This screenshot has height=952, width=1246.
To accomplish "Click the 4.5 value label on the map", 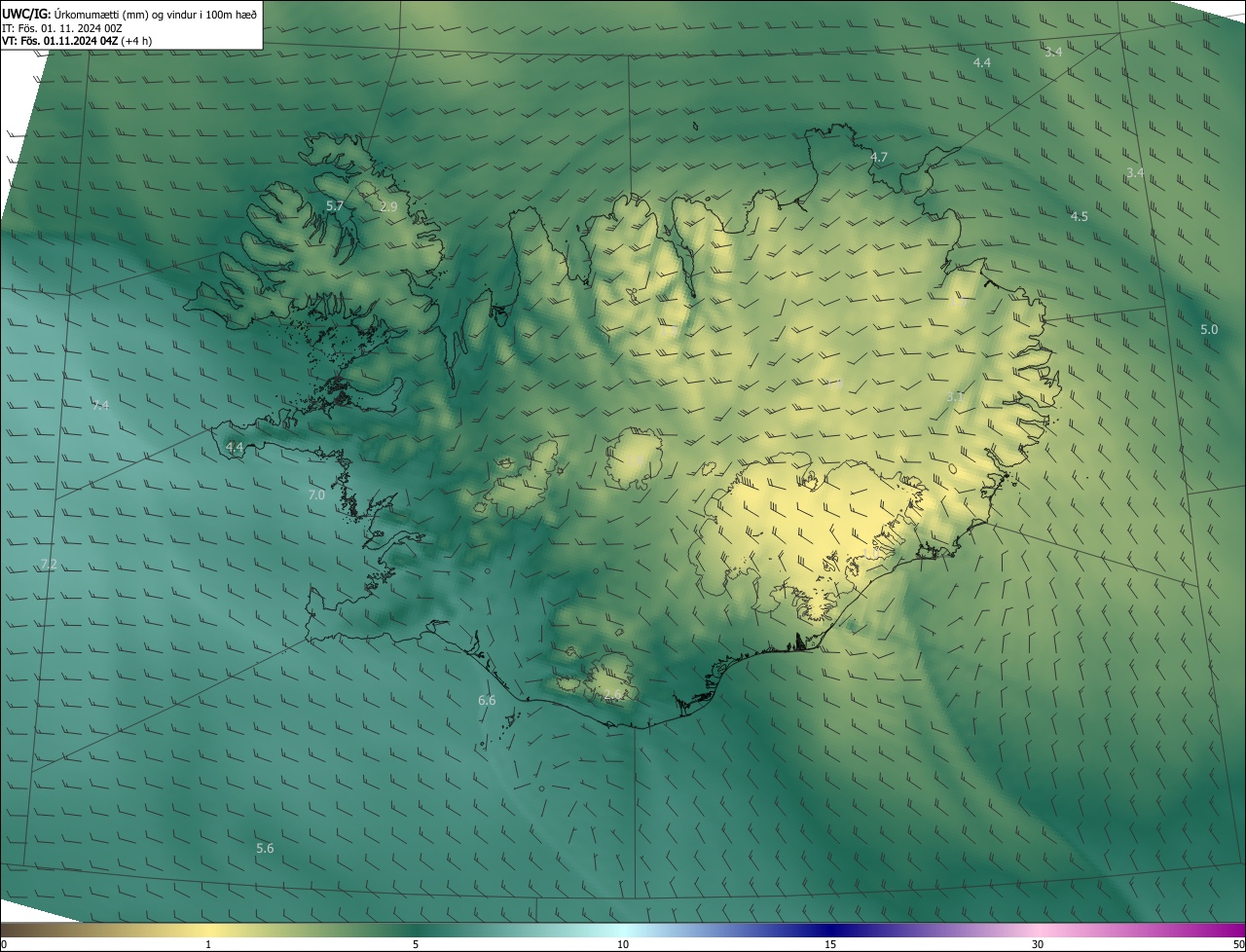I will point(1080,216).
